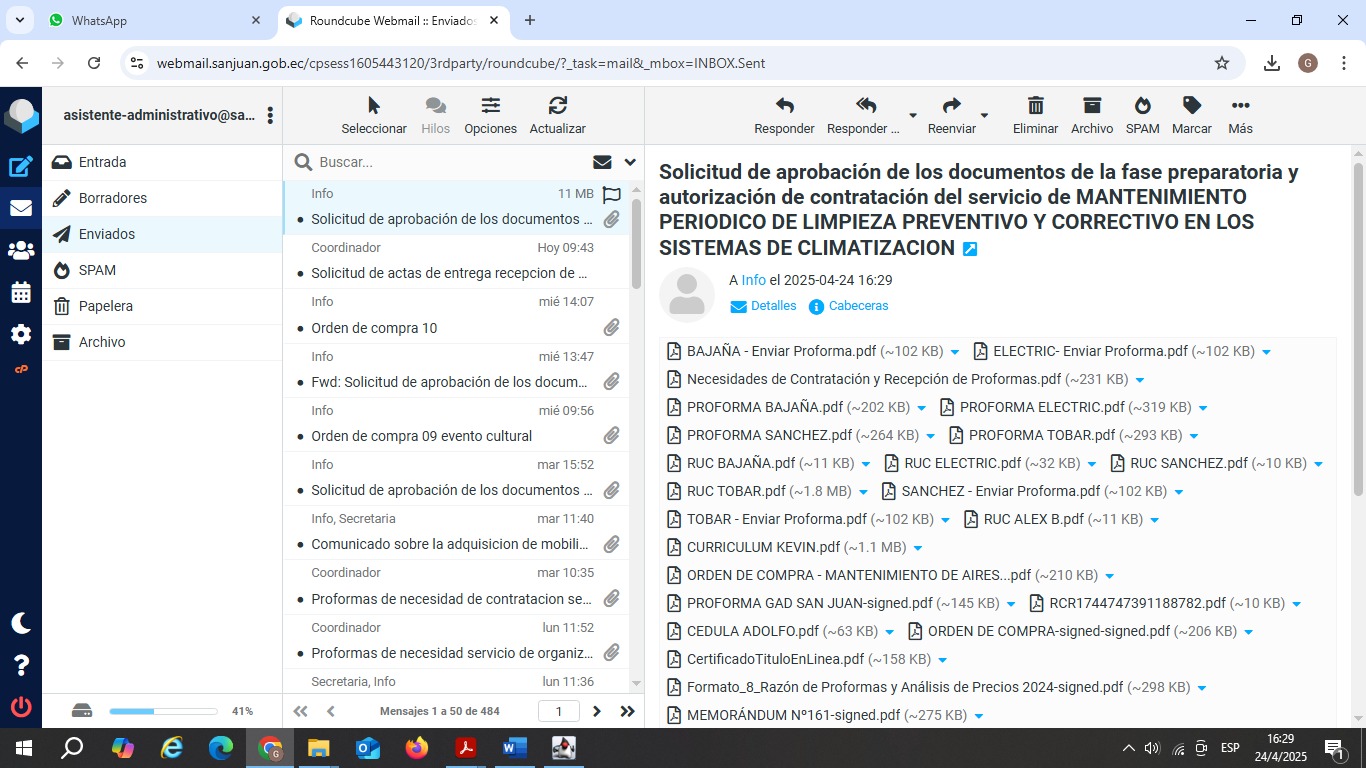Click the Responder reply icon
The image size is (1366, 768).
pos(784,106)
